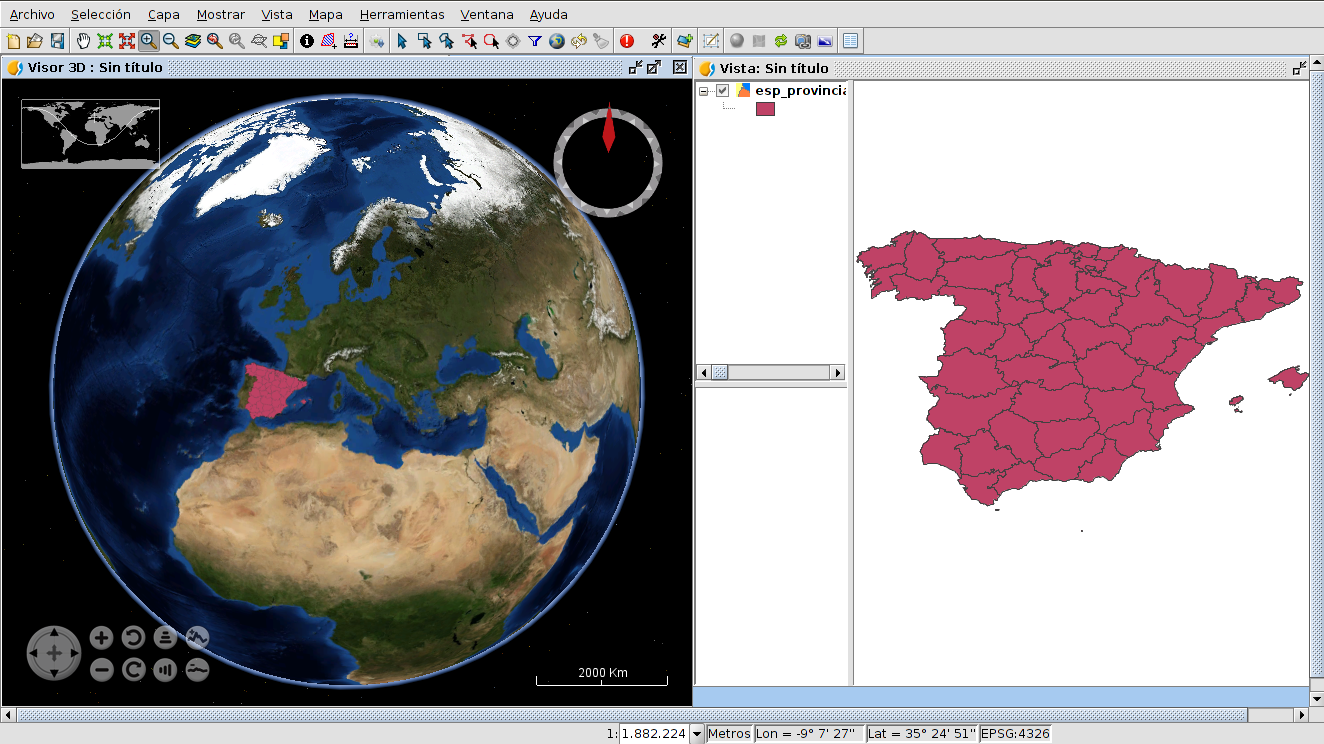Click the attribute table icon in toolbar

click(x=850, y=41)
